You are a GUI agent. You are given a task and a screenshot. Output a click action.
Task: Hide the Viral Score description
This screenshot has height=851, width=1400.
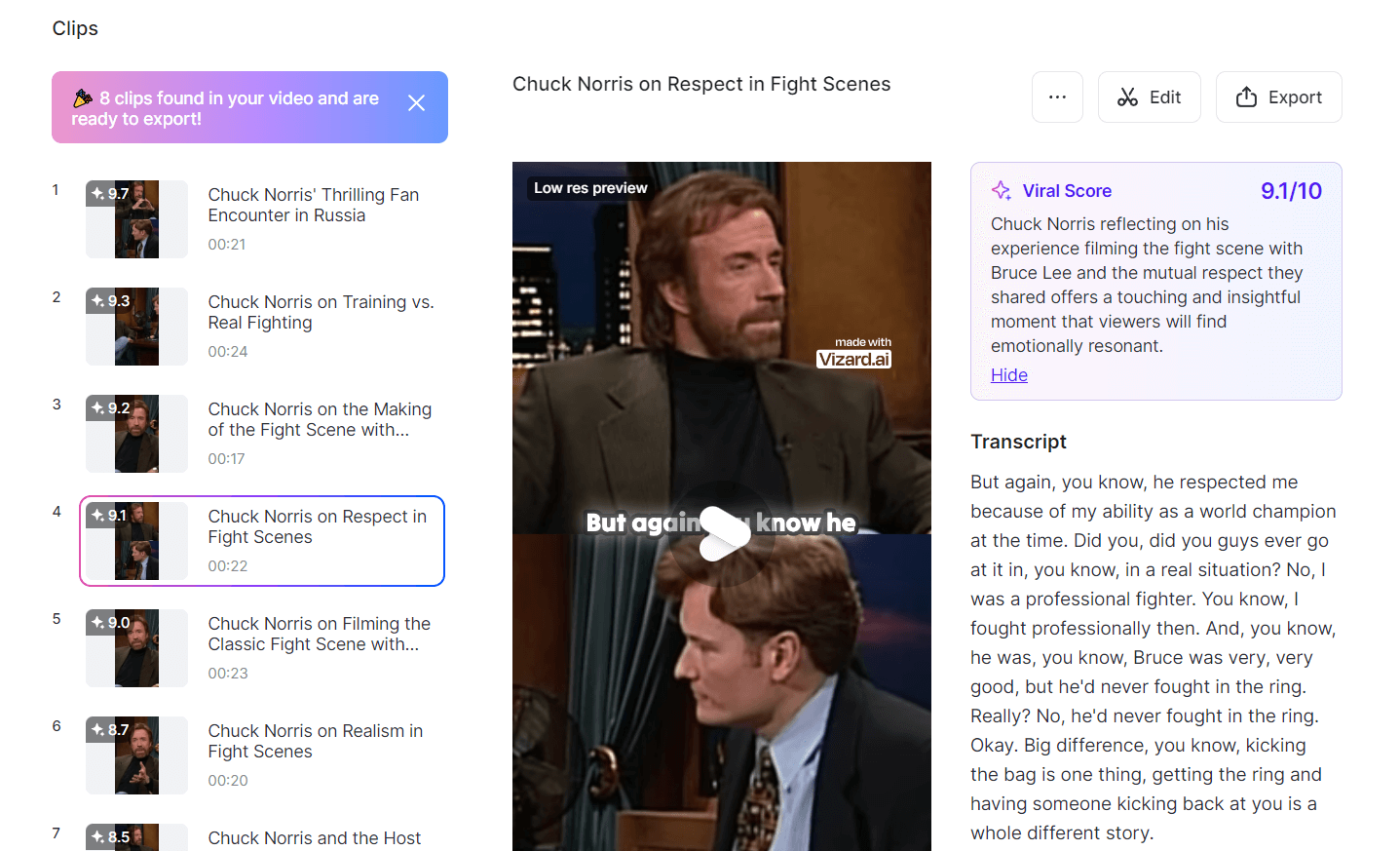click(1008, 374)
